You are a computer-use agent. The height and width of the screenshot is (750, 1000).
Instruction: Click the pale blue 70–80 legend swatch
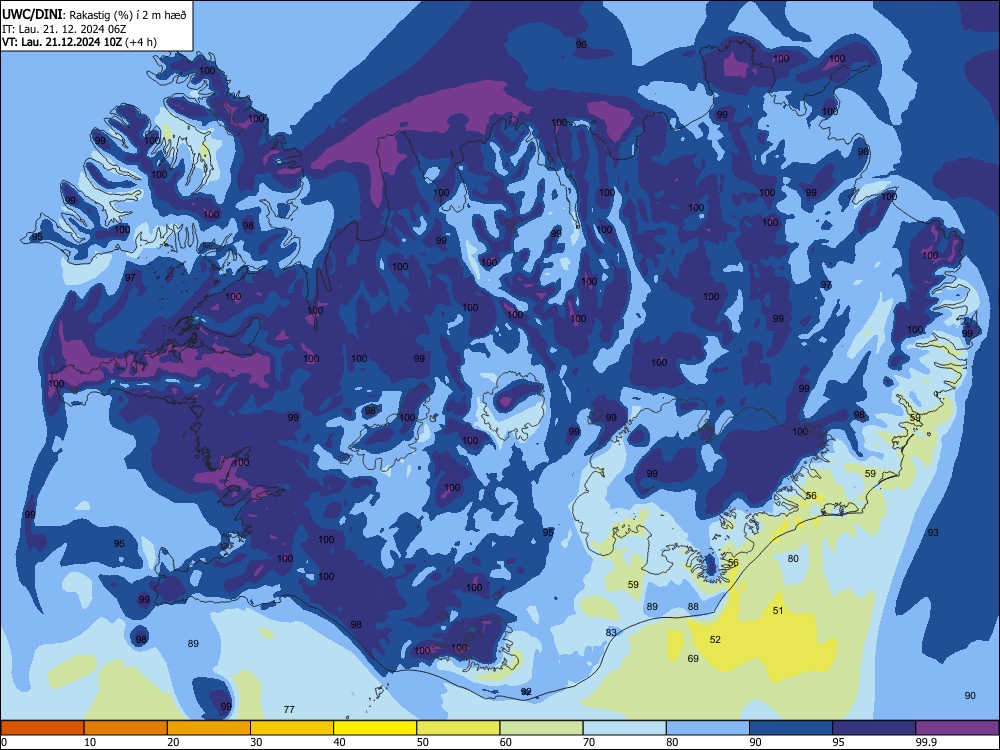point(624,728)
